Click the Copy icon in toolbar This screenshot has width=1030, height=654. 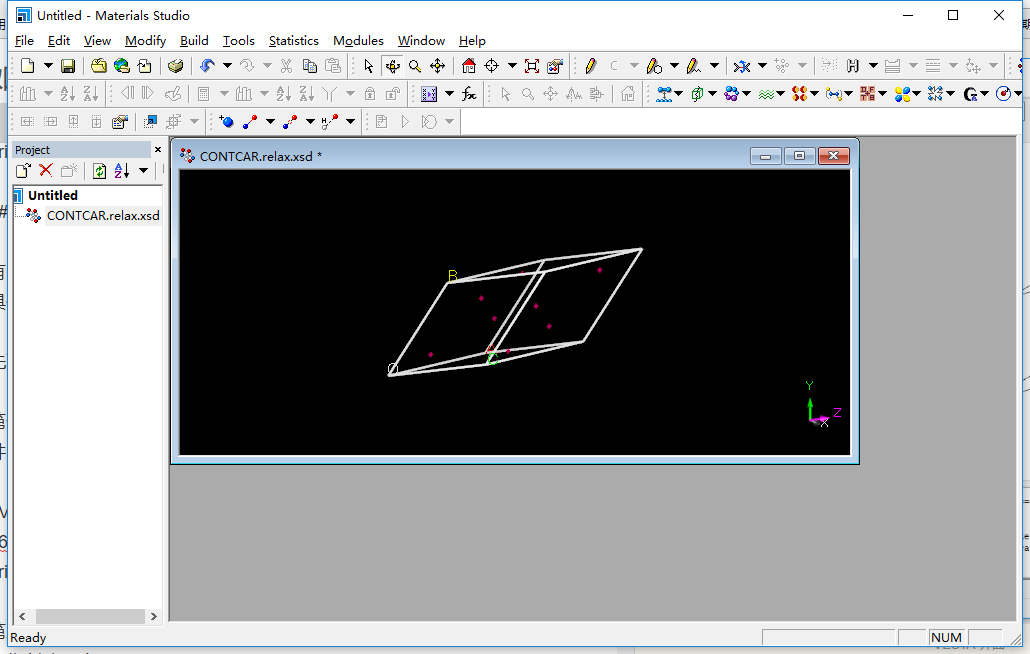click(x=309, y=66)
